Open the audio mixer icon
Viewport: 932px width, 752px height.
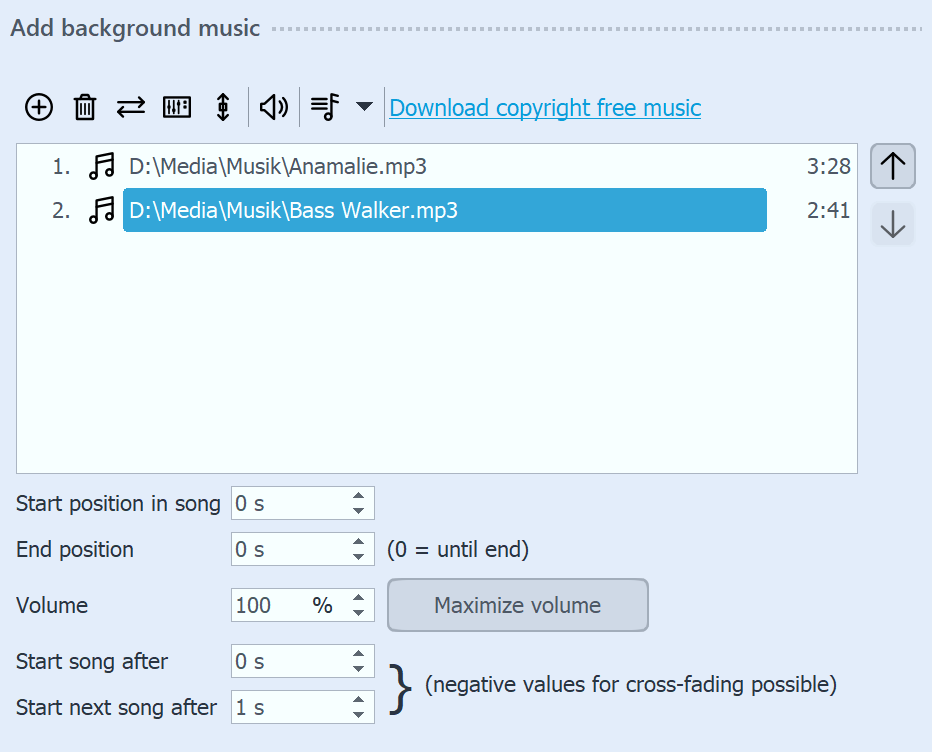(x=177, y=107)
